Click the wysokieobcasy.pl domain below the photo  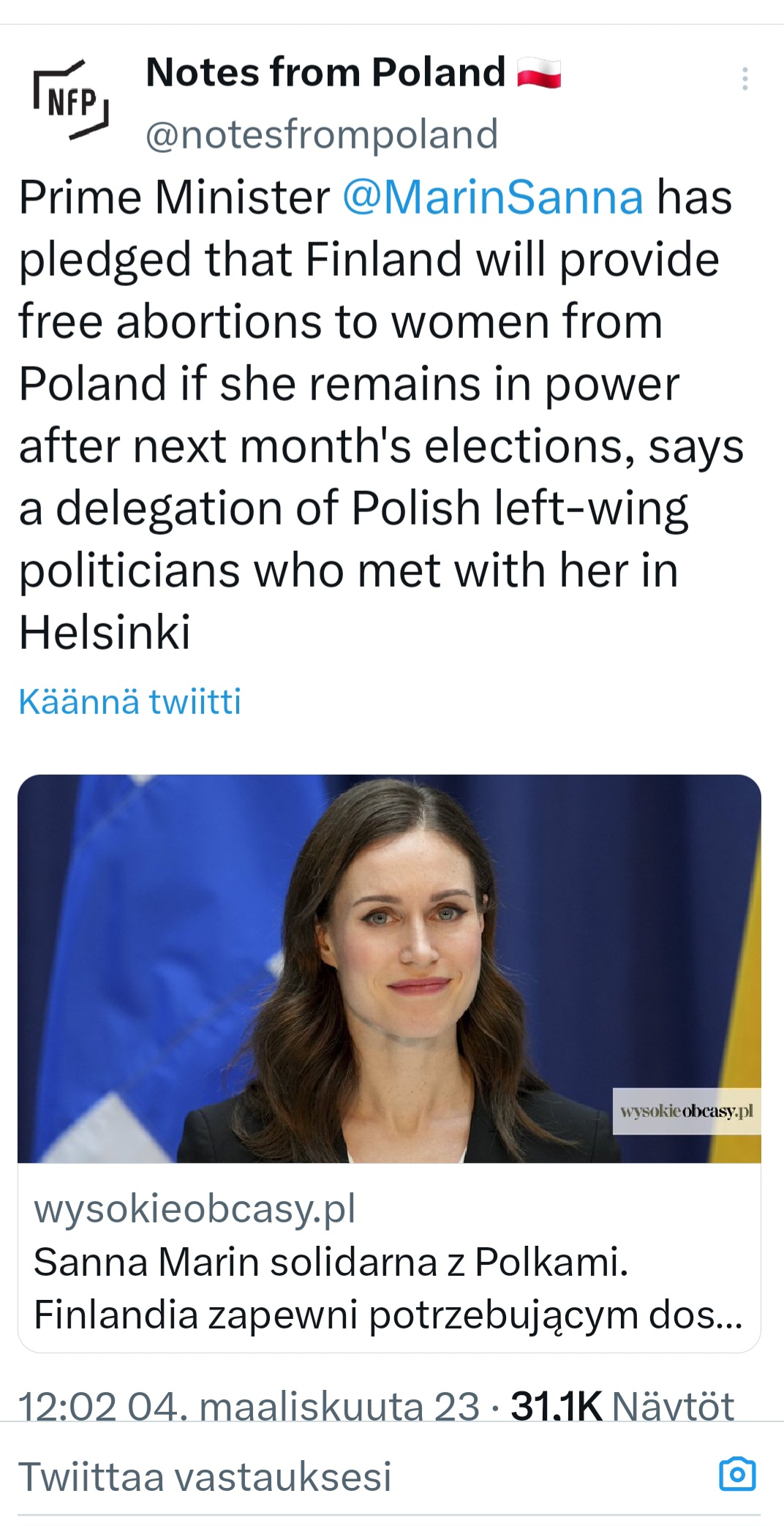195,1208
